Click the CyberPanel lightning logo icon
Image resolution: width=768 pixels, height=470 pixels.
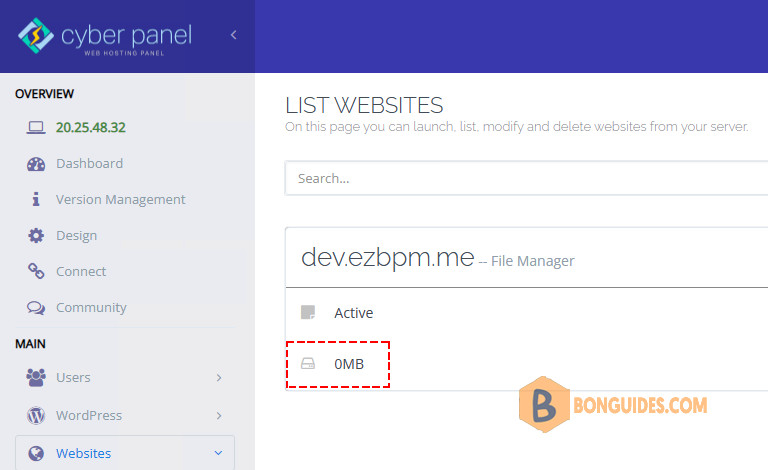point(36,35)
